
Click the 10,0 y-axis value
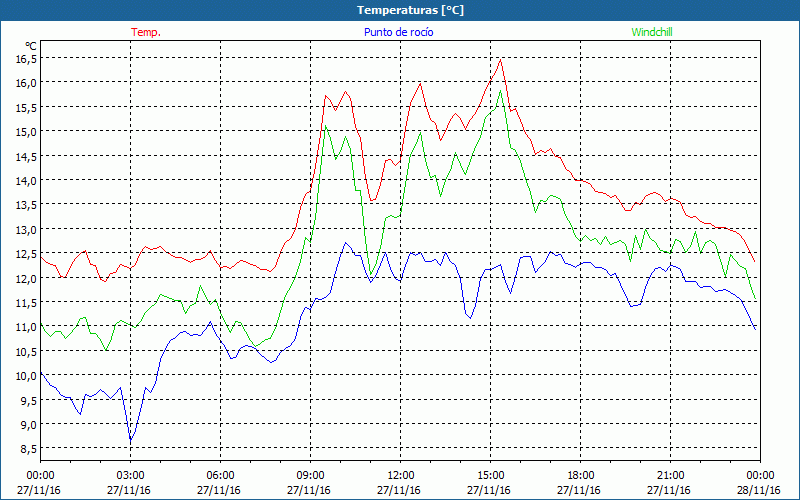click(x=27, y=376)
